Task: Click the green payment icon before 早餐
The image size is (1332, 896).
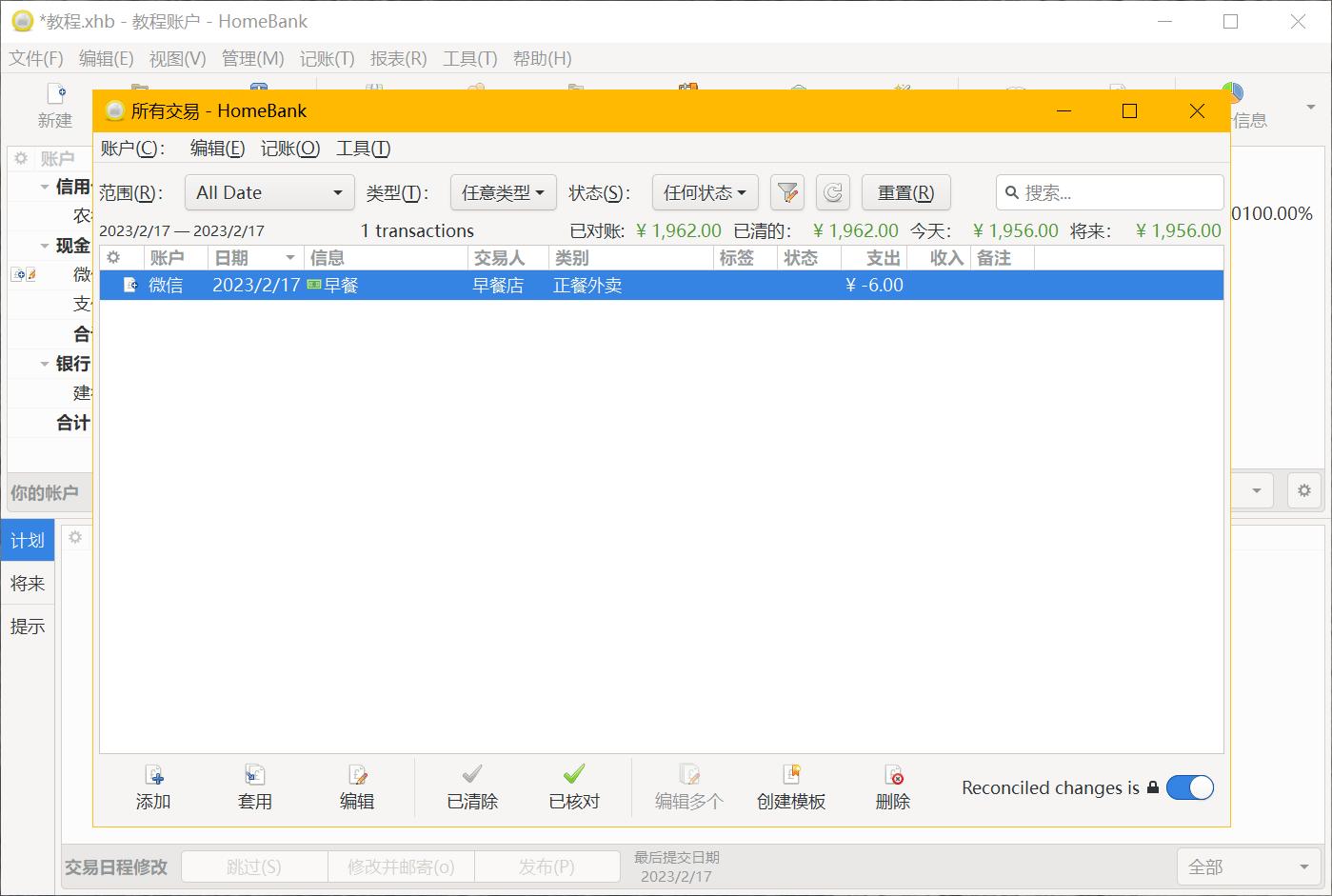Action: (x=314, y=285)
